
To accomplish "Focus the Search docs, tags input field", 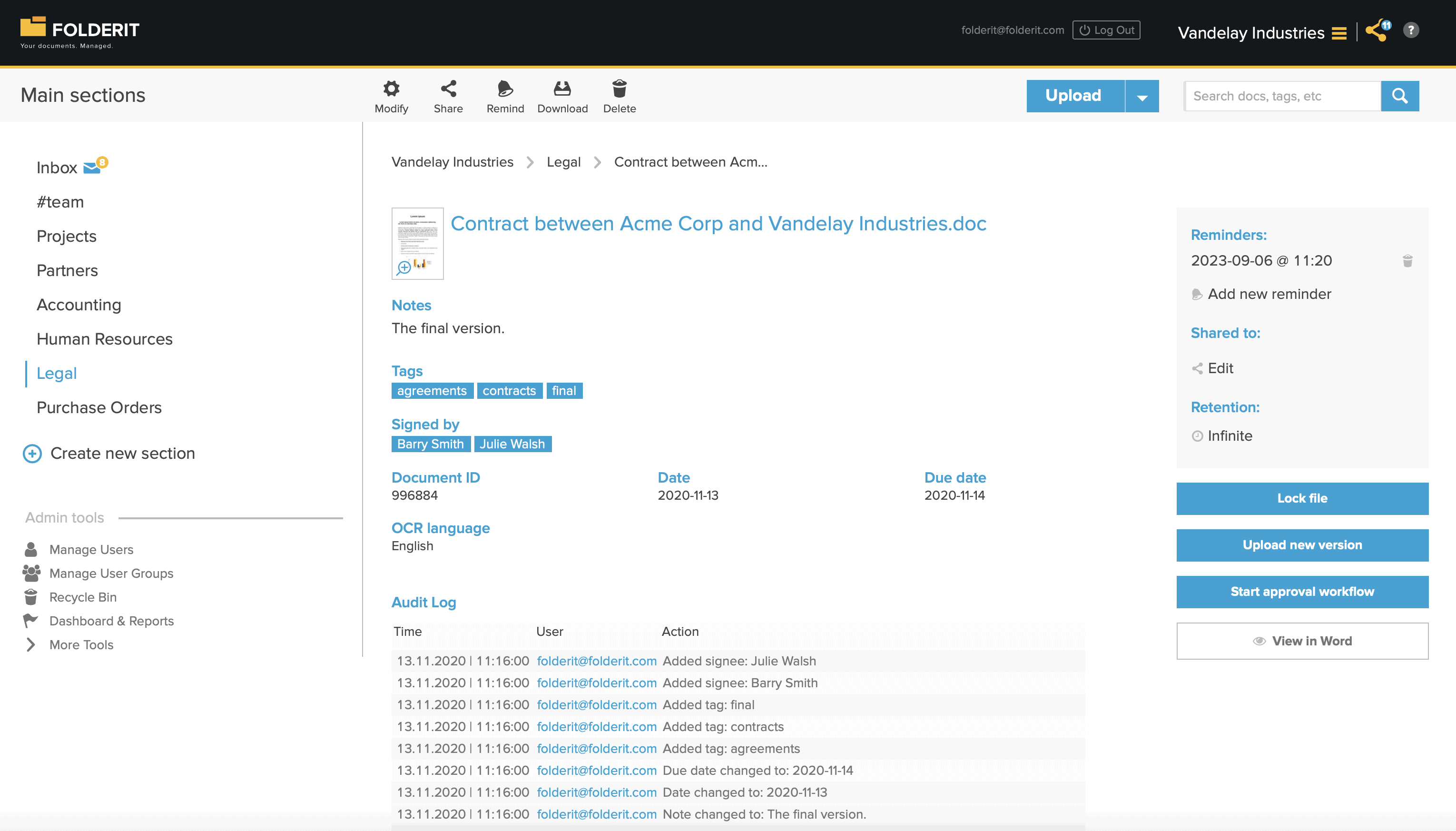I will [x=1282, y=96].
